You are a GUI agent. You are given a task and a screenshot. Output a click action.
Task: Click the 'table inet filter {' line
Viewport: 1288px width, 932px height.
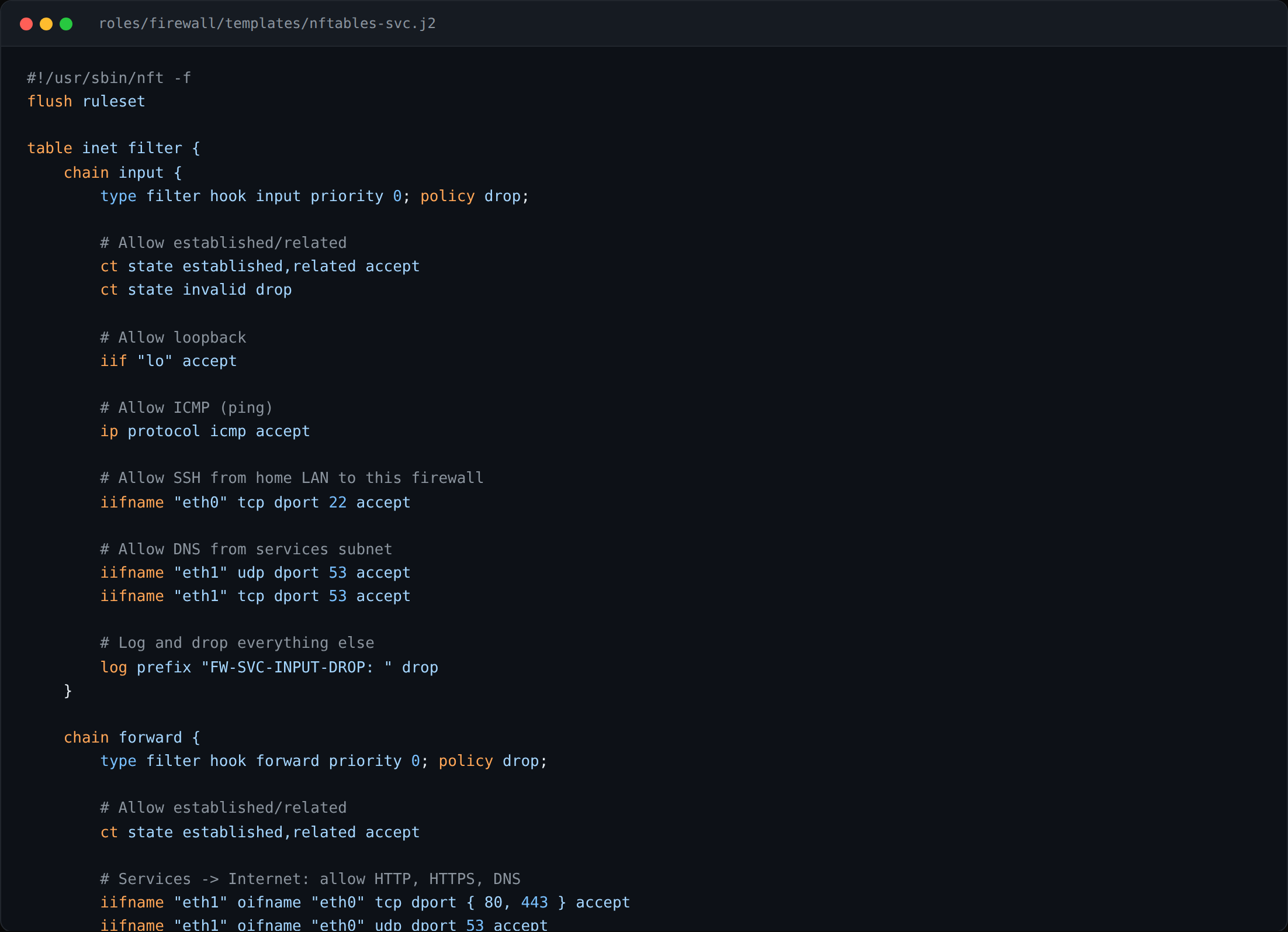(114, 149)
